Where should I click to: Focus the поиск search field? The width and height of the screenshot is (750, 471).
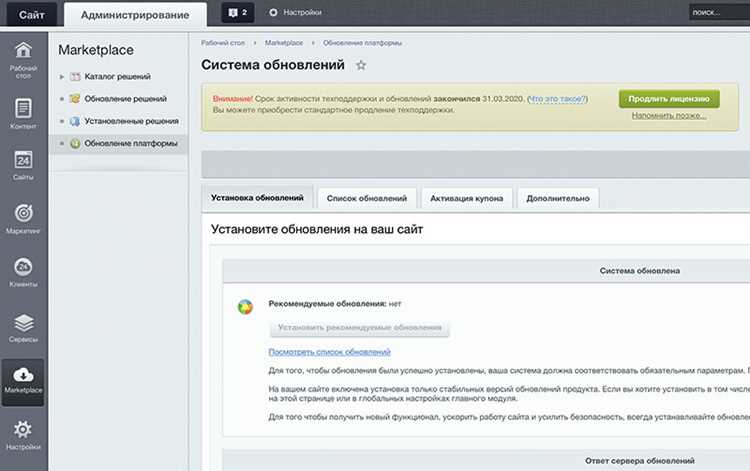719,12
